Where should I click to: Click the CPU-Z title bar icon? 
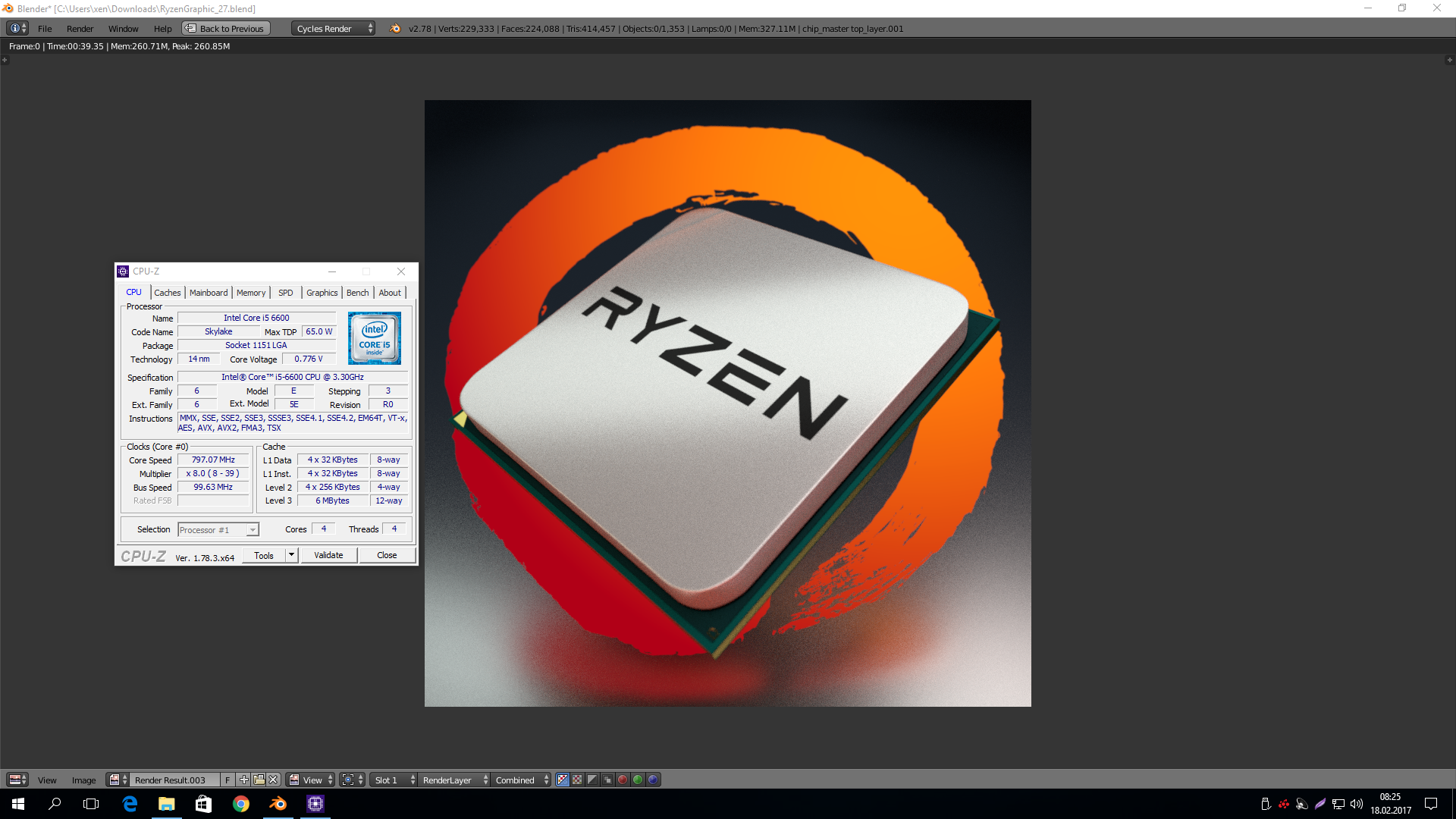pos(123,271)
